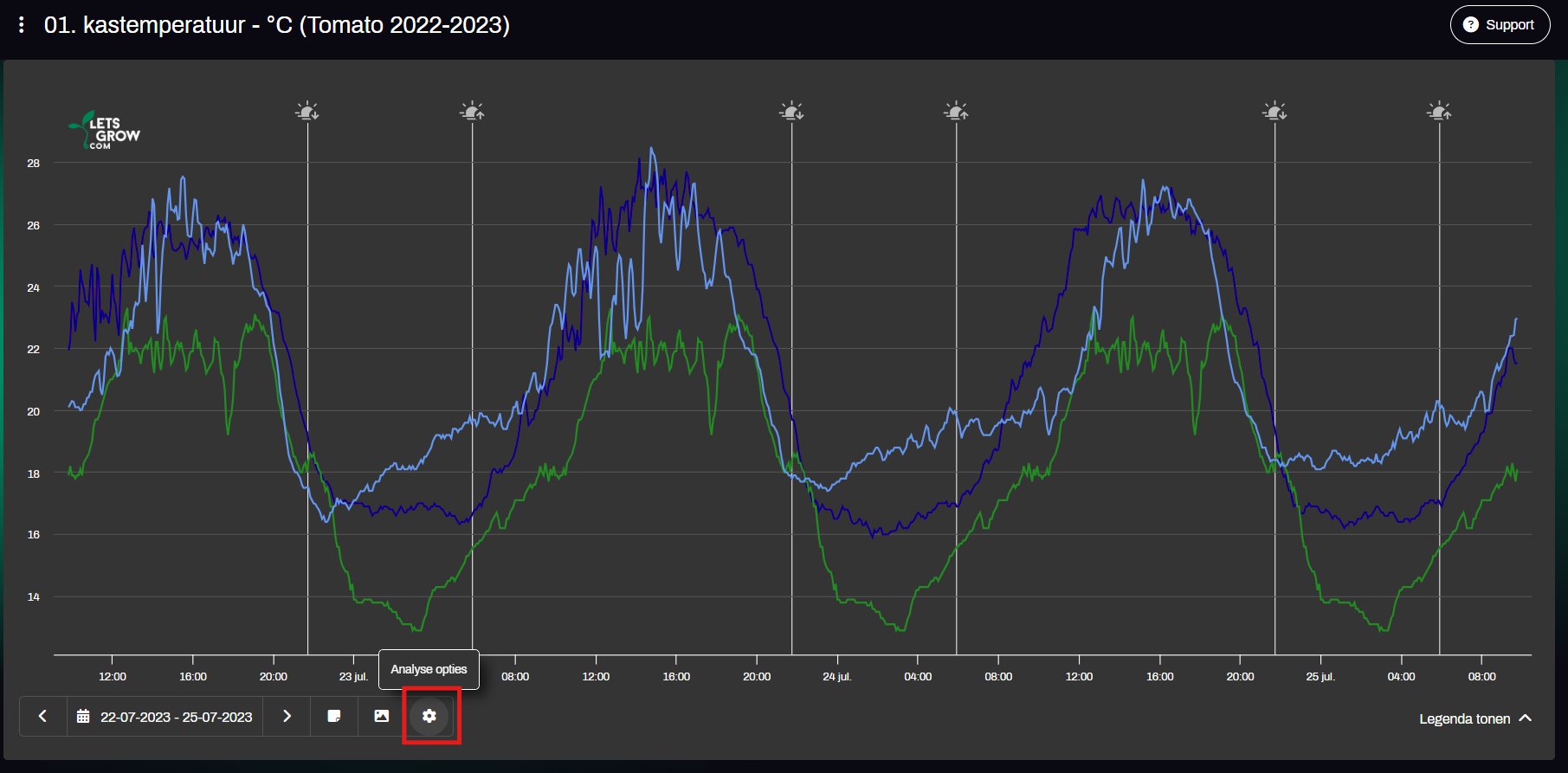The image size is (1568, 773).
Task: Click the image icon in the toolbar
Action: point(382,717)
